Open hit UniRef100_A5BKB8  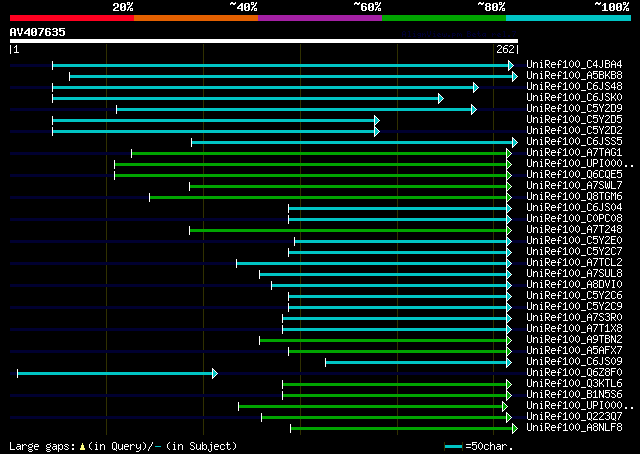pos(574,76)
